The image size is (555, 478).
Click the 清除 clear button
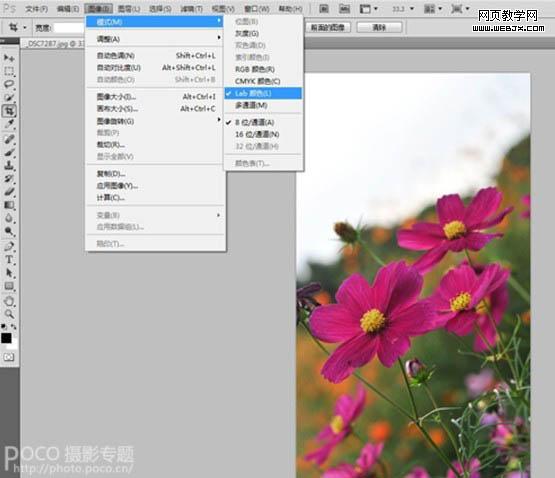point(379,27)
